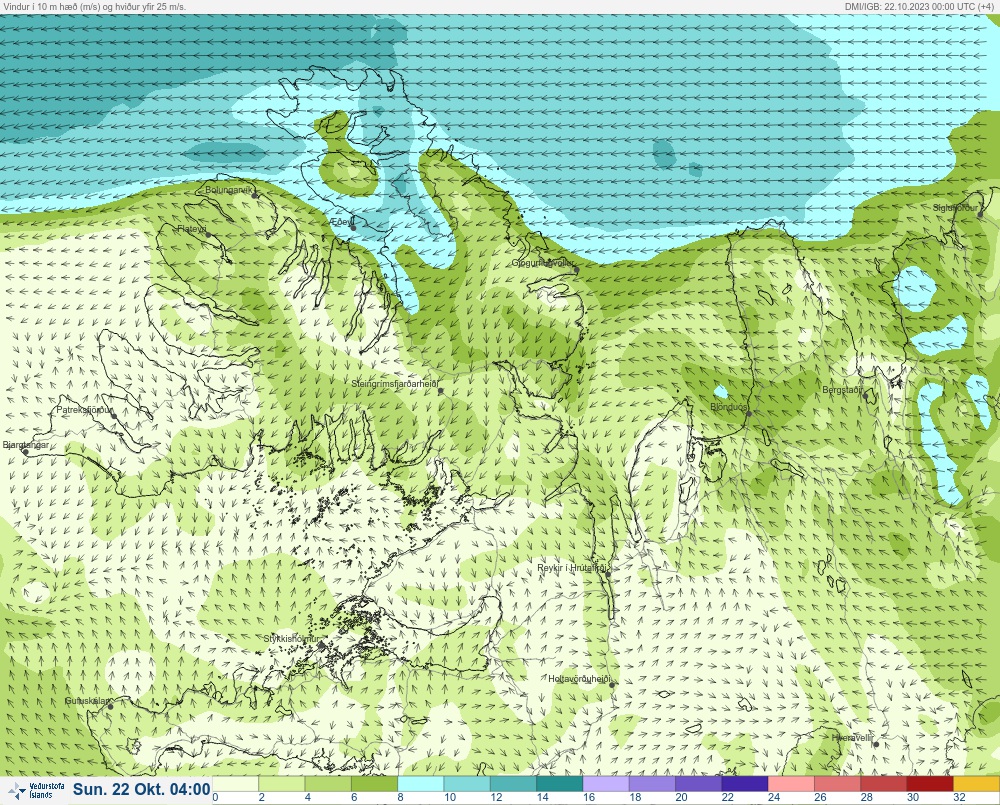Click the legend value '8'
This screenshot has width=1000, height=805.
(401, 797)
